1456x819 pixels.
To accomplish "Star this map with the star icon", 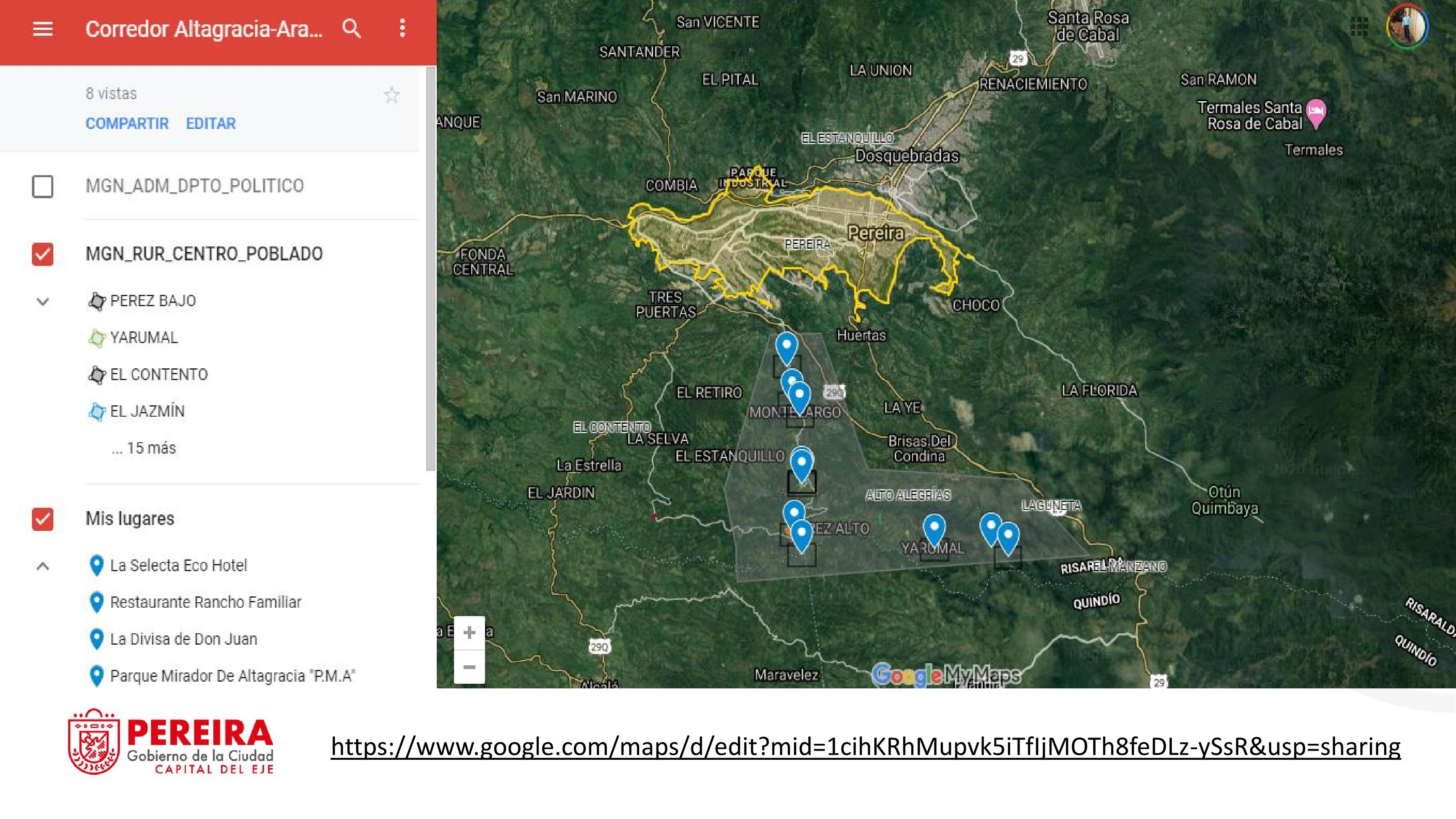I will [391, 95].
